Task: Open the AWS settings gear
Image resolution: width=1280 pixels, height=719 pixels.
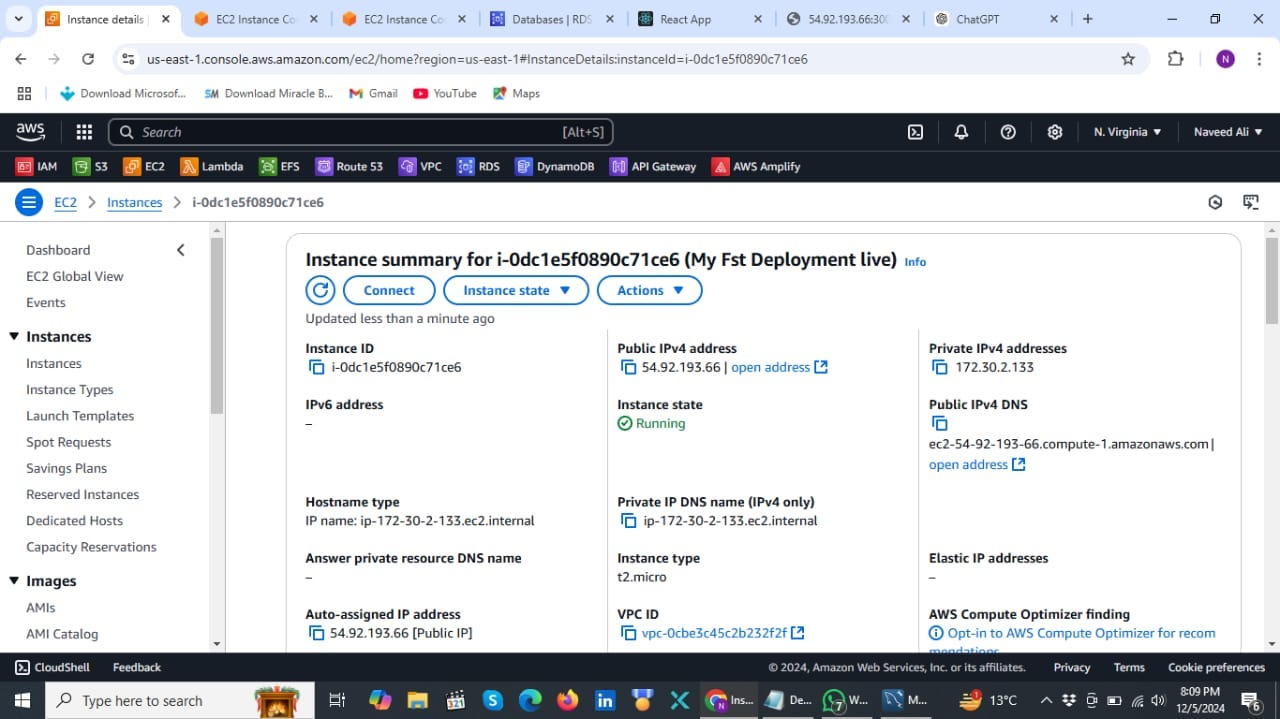Action: click(1054, 131)
